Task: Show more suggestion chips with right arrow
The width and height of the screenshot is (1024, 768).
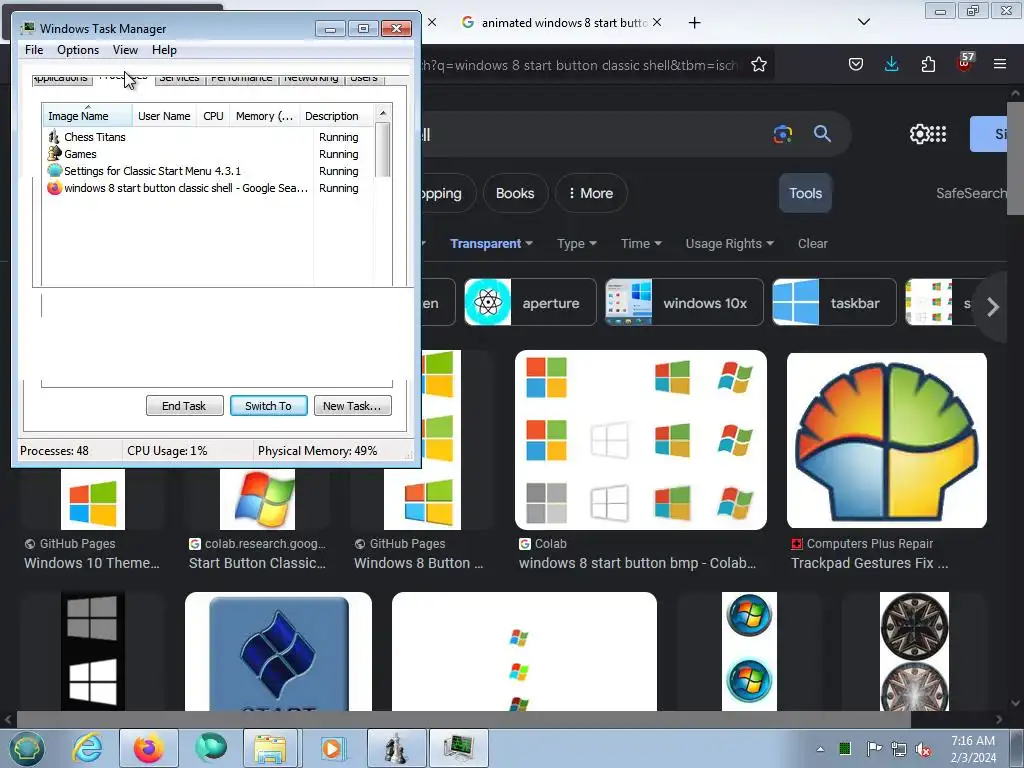Action: click(993, 306)
